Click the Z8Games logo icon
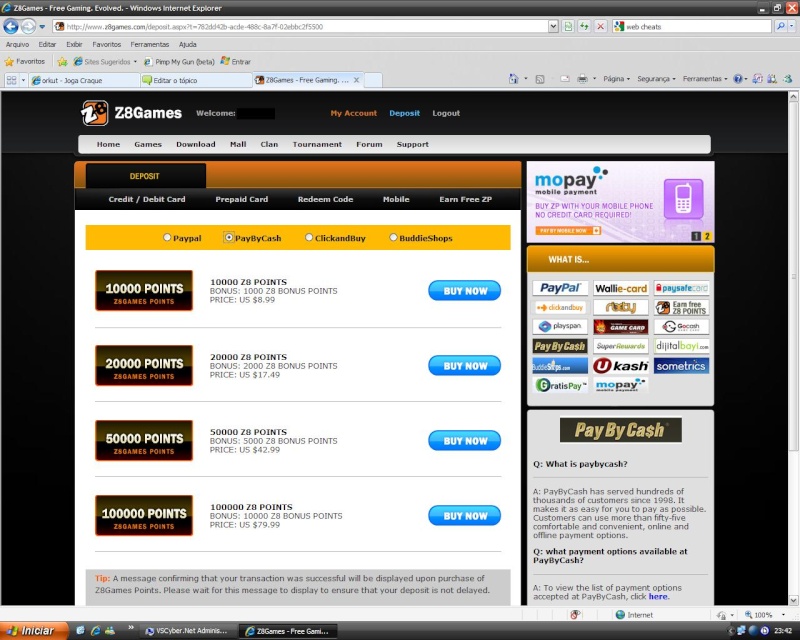Screen dimensions: 800x640 pyautogui.click(x=94, y=113)
